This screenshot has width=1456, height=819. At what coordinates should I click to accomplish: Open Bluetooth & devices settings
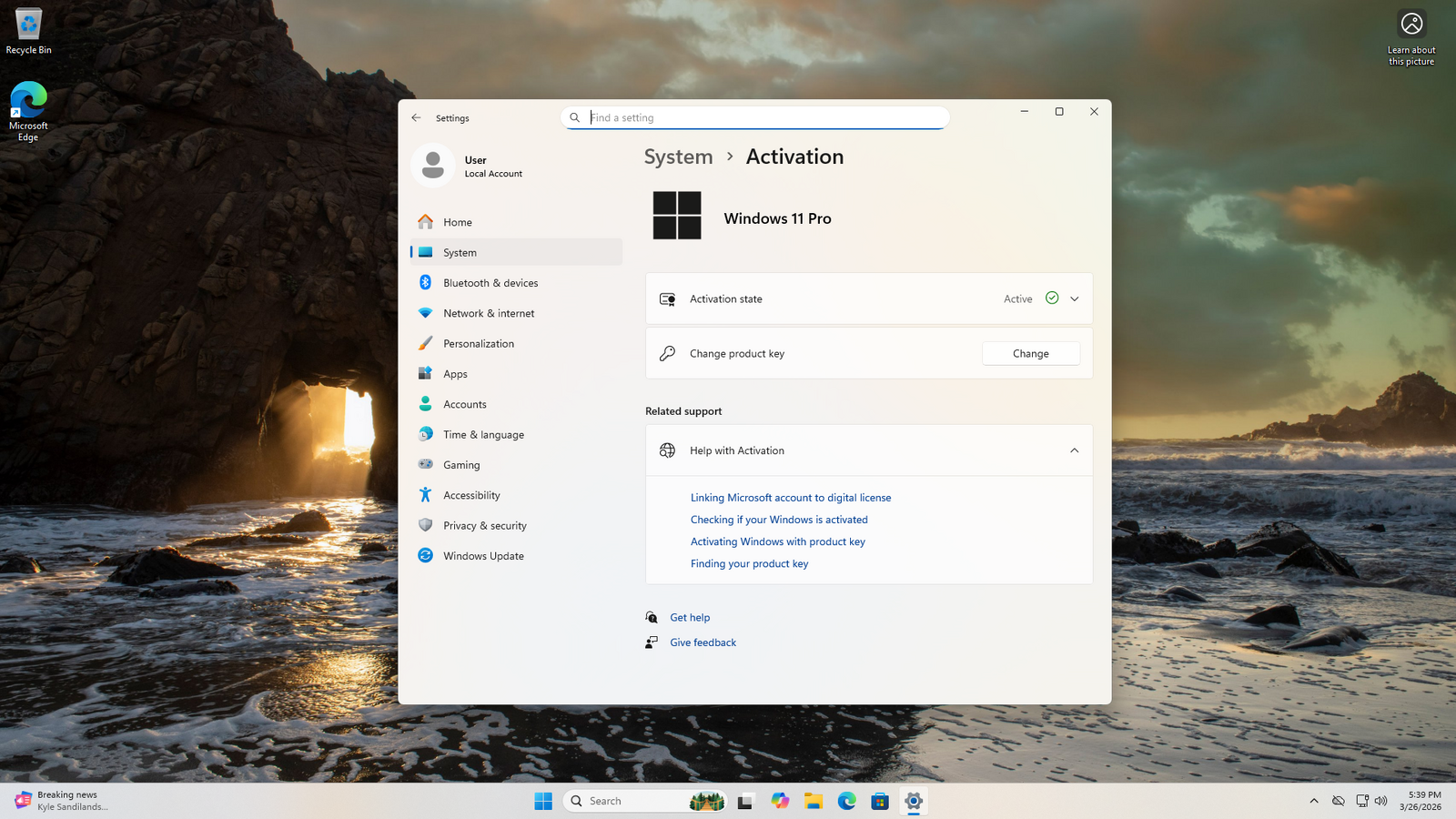pyautogui.click(x=490, y=283)
